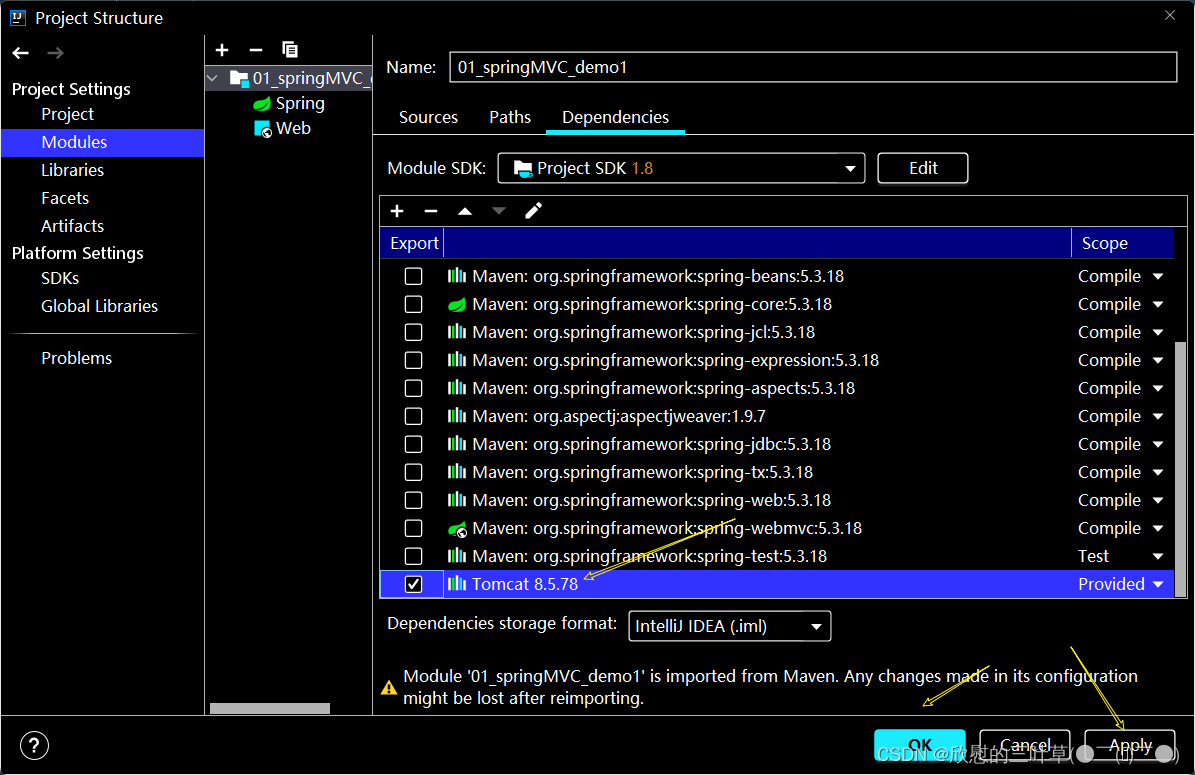Click the Edit SDK button
The height and width of the screenshot is (775, 1195).
(922, 168)
